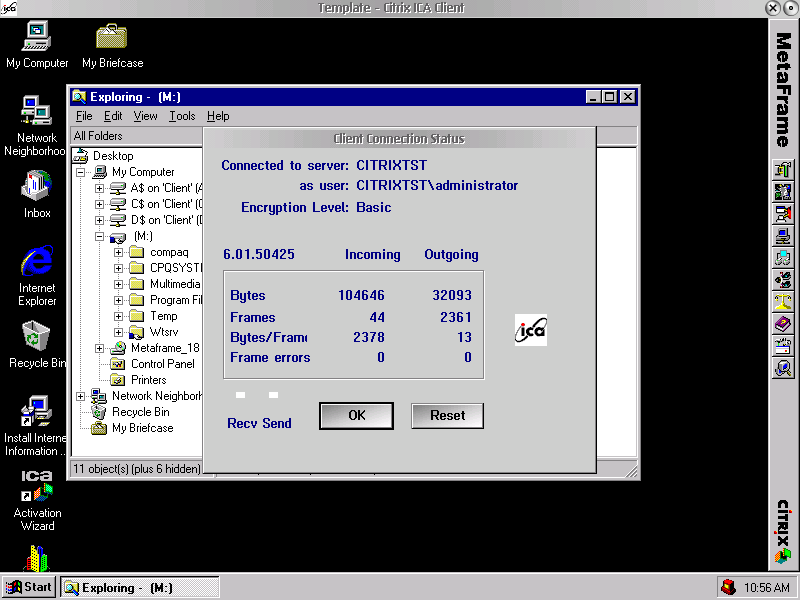Select the My Computer desktop icon
Screen dimensions: 800x600
coord(37,45)
